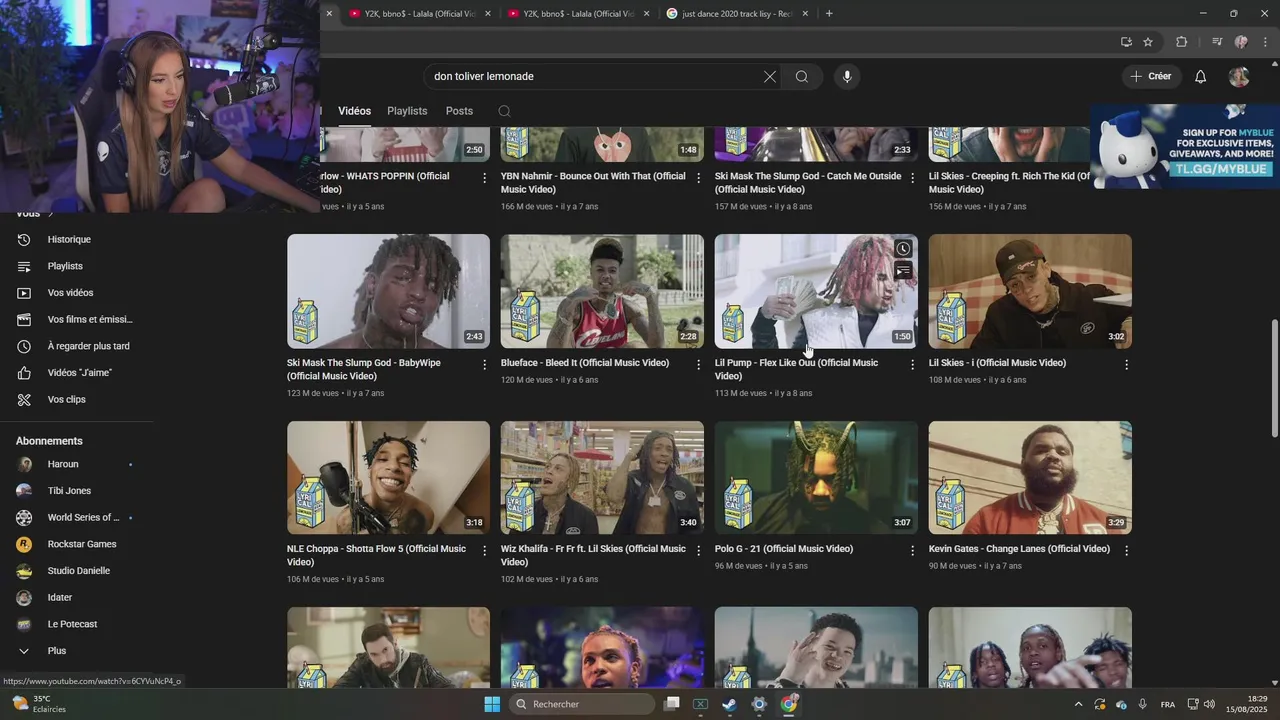Open the Windows Start menu

click(x=492, y=704)
